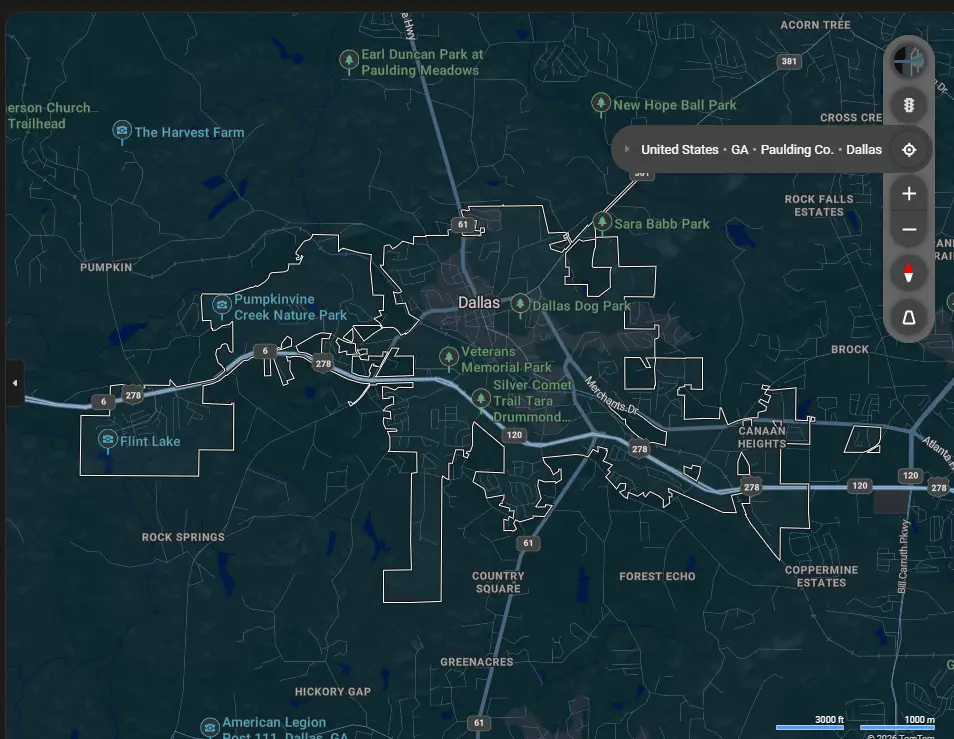The image size is (954, 739).
Task: Click the Sara Babb Park tree icon
Action: click(602, 221)
